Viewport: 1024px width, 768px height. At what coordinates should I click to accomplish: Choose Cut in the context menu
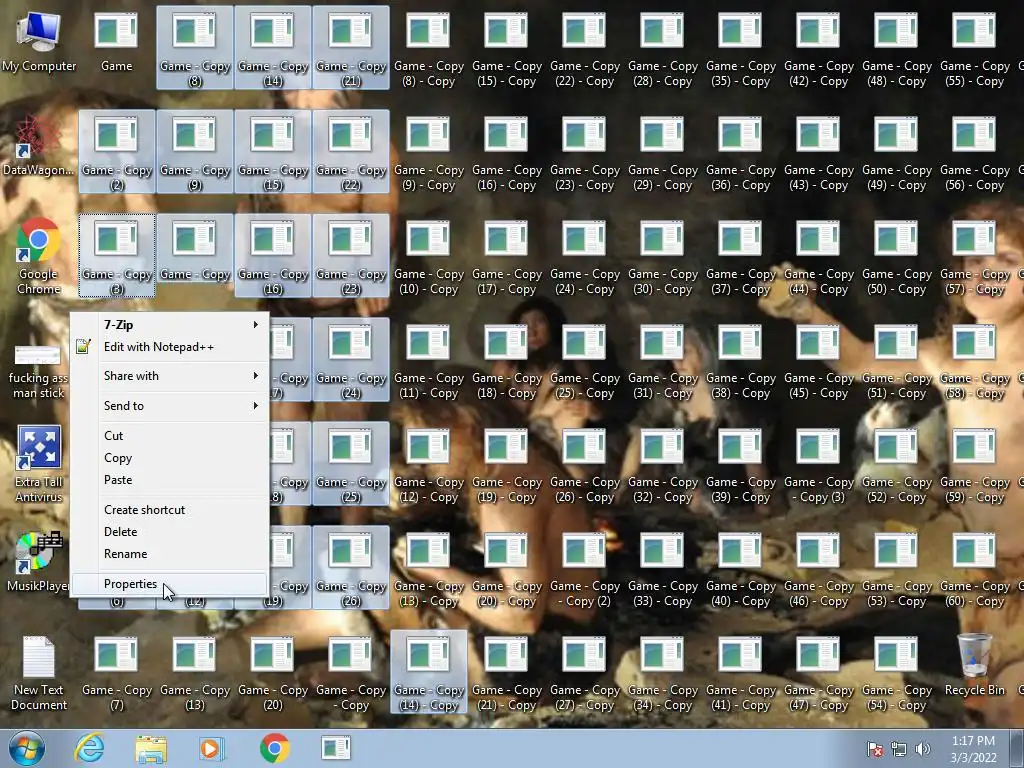point(170,436)
